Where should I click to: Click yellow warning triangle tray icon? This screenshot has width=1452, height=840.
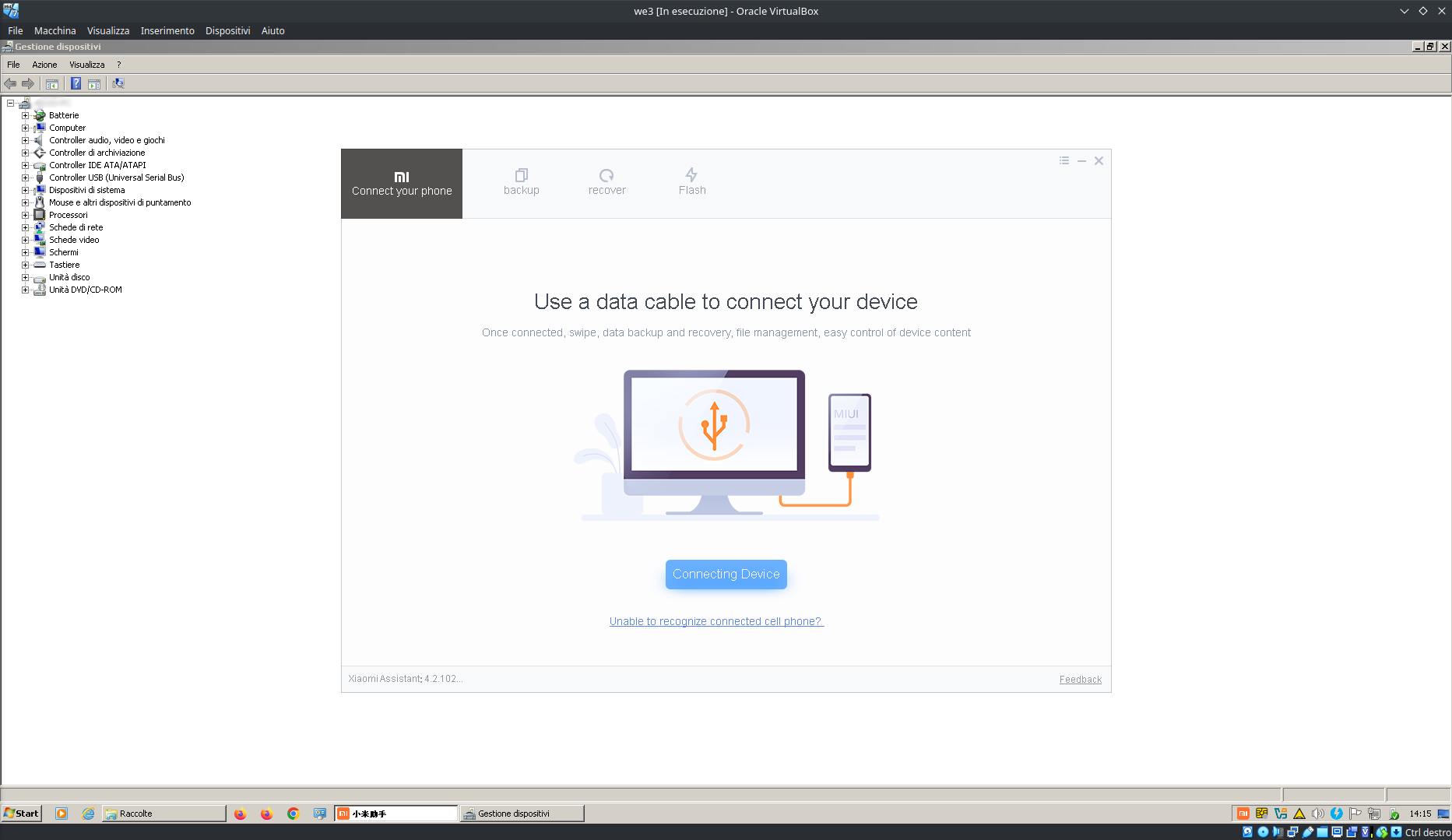1299,814
